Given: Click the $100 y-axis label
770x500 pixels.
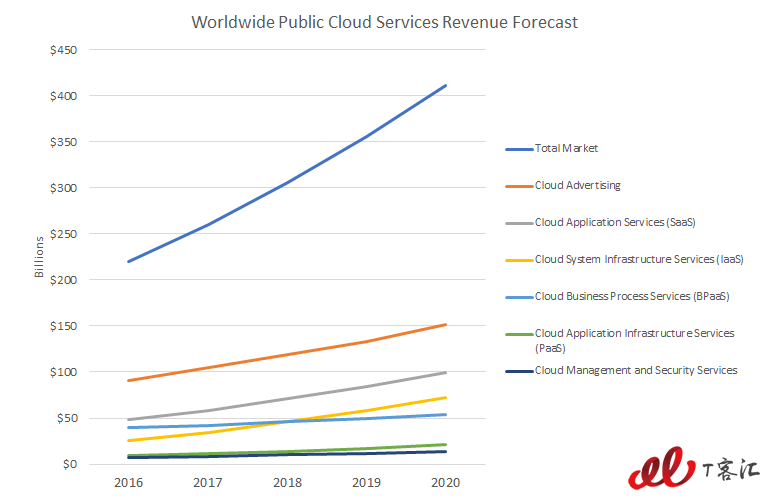Looking at the screenshot, I should tap(63, 372).
